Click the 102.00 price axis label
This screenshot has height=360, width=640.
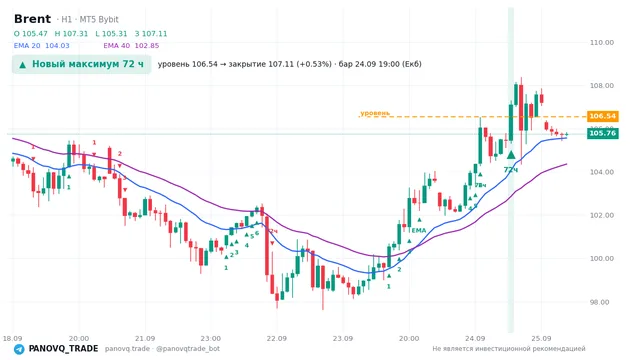tap(602, 216)
